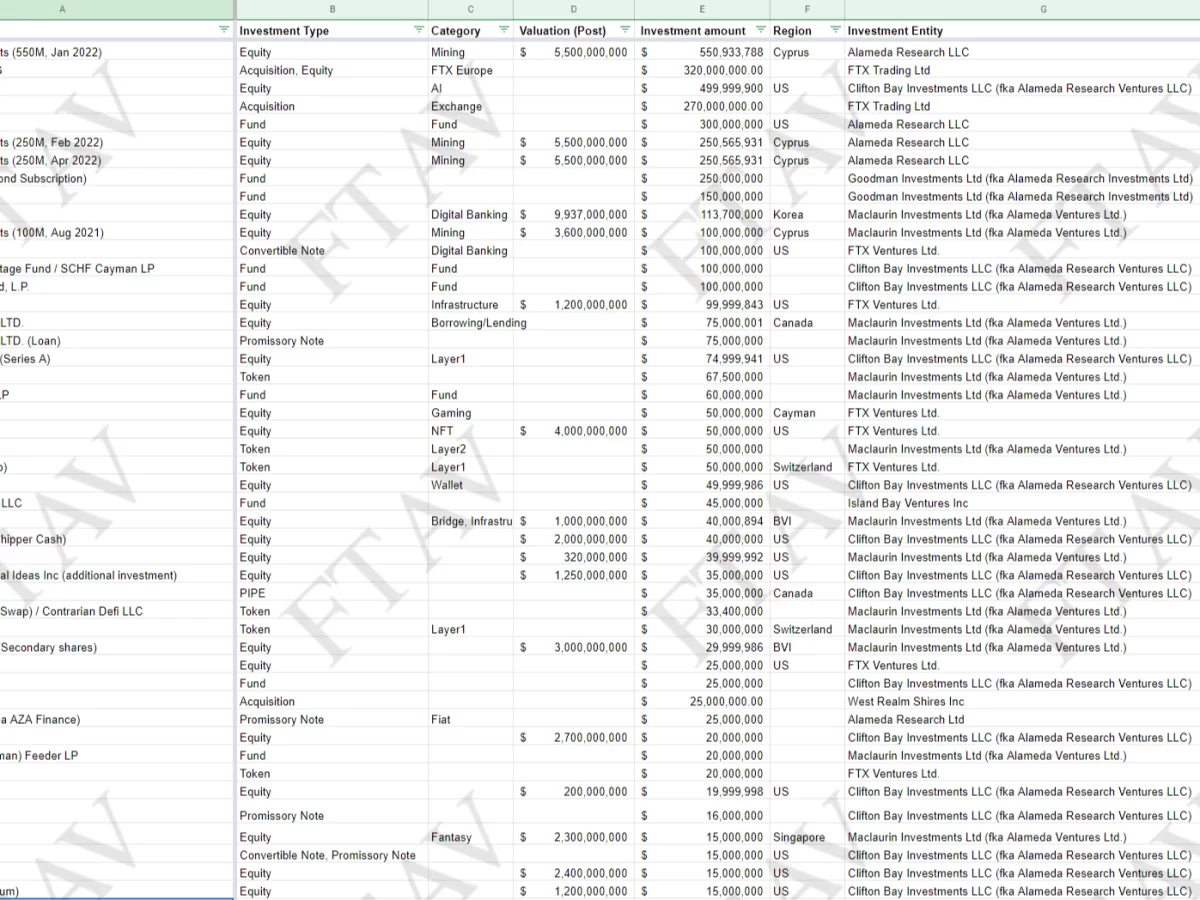Click the 'Island Bay Ventures Inc' cell
The width and height of the screenshot is (1200, 900).
908,503
